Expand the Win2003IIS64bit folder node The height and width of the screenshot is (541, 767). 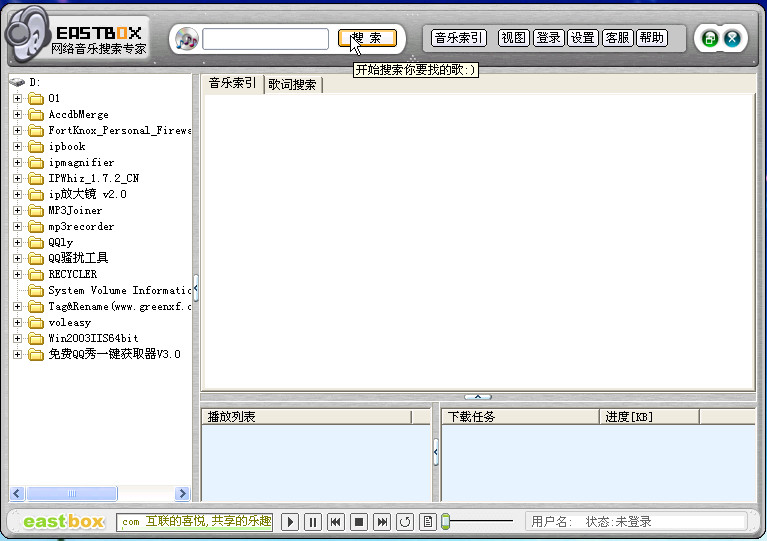coord(18,338)
